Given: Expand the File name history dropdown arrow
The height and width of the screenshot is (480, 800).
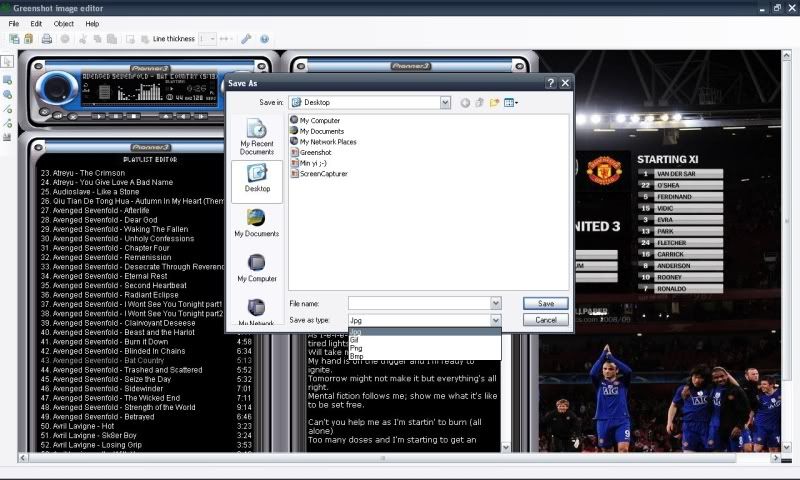Looking at the screenshot, I should pyautogui.click(x=495, y=303).
